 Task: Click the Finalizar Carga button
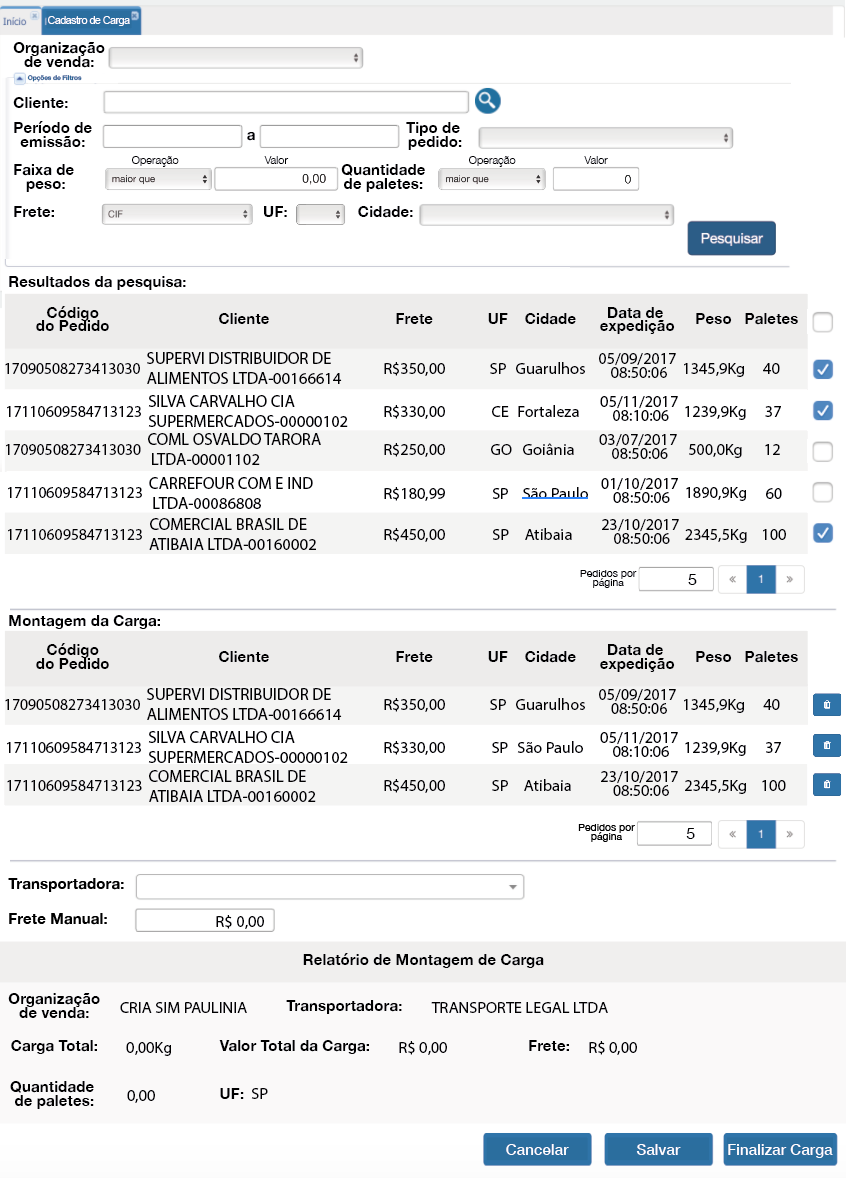[x=780, y=1149]
